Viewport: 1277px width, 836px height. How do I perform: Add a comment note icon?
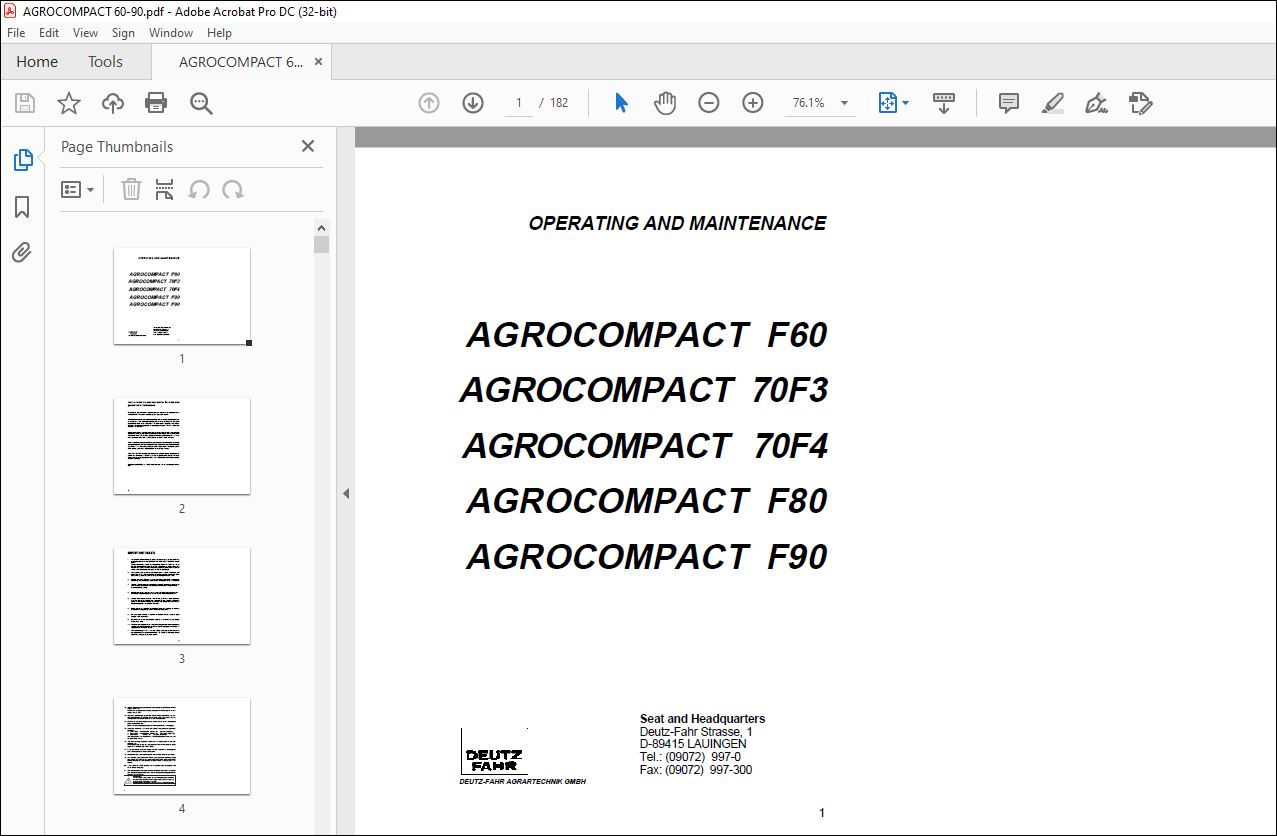[x=1009, y=103]
